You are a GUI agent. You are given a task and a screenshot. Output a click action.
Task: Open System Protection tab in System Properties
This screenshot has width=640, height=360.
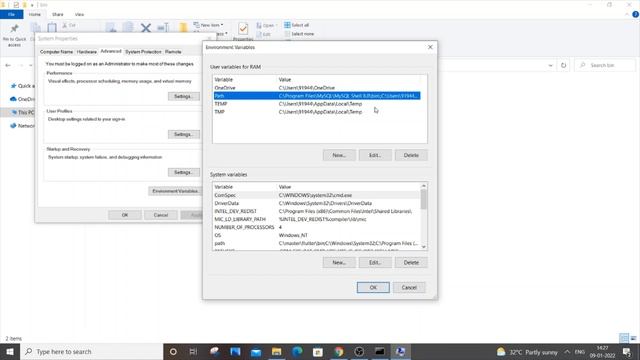tap(143, 52)
